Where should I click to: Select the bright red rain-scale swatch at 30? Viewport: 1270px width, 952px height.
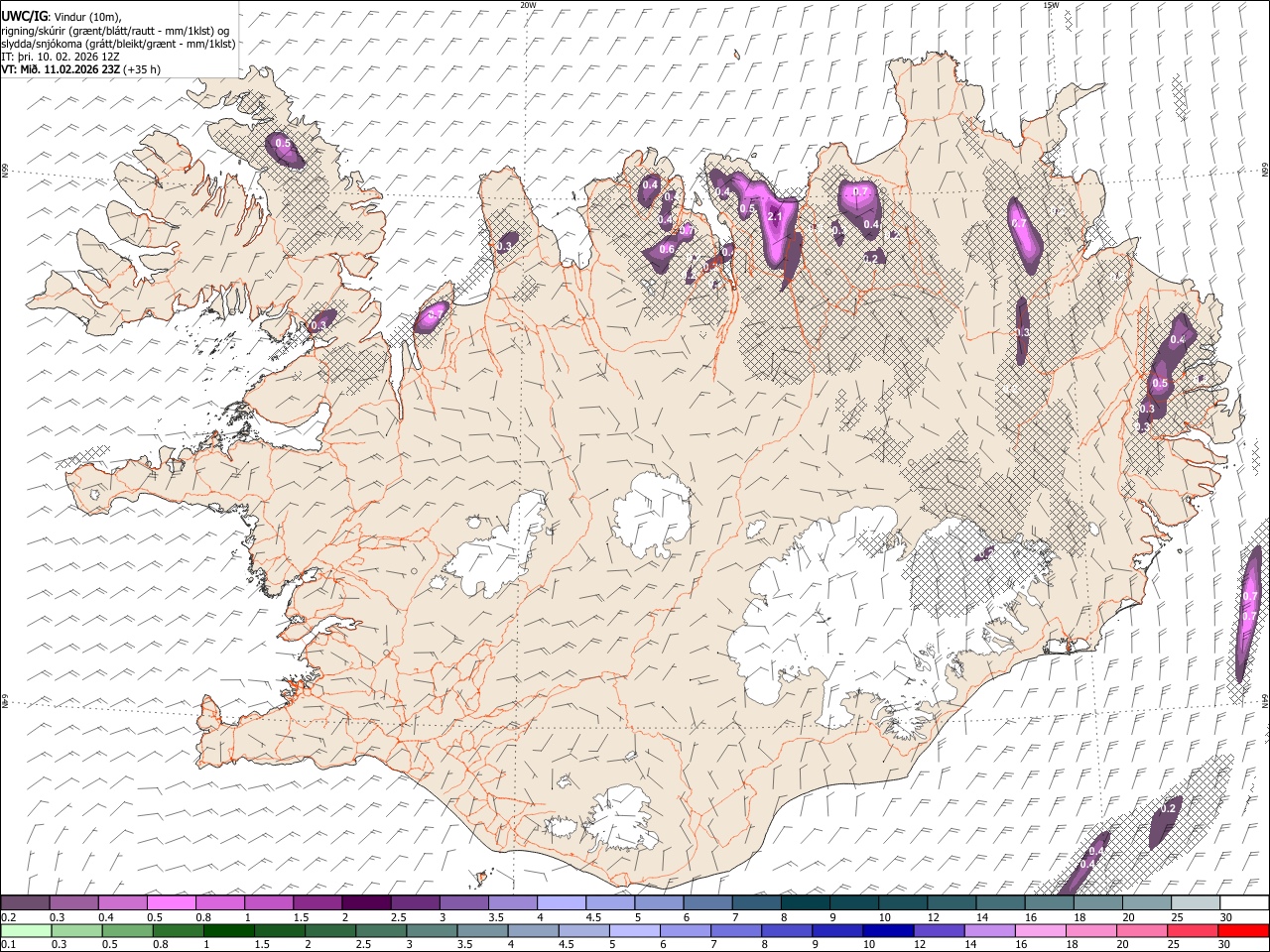point(1242,930)
